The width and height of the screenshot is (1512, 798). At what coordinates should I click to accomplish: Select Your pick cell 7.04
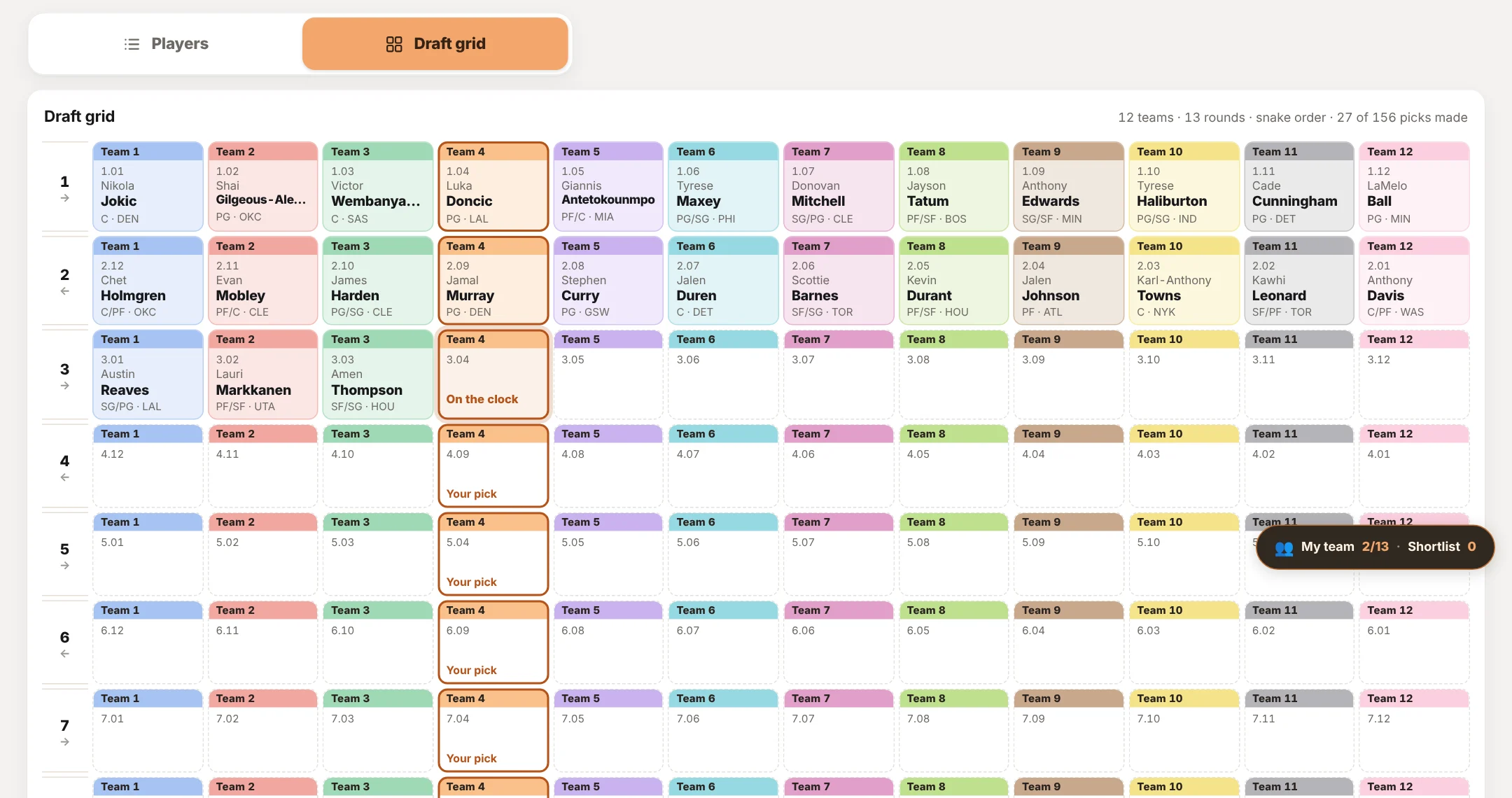493,730
